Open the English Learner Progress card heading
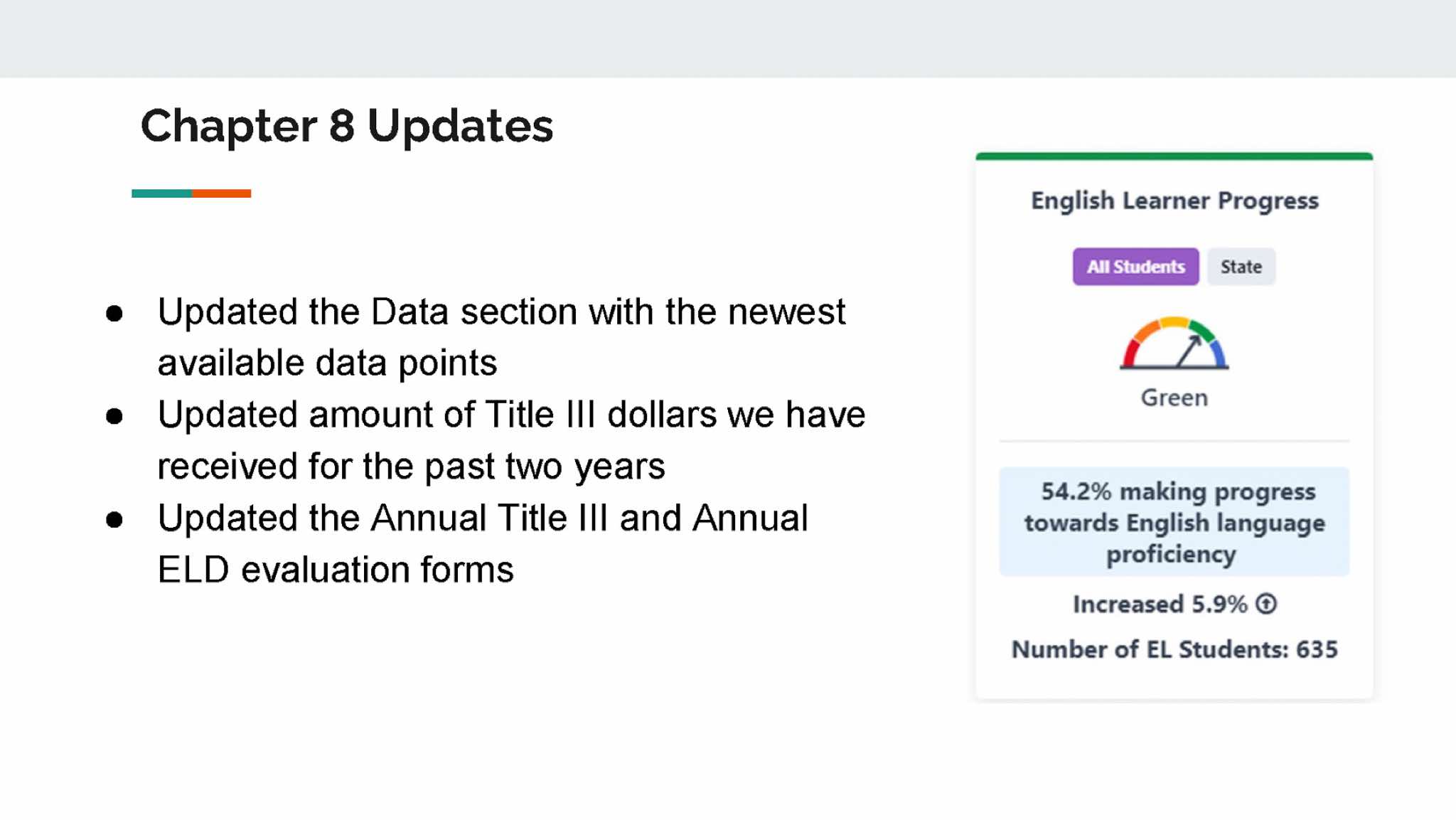The width and height of the screenshot is (1456, 820). (1174, 201)
